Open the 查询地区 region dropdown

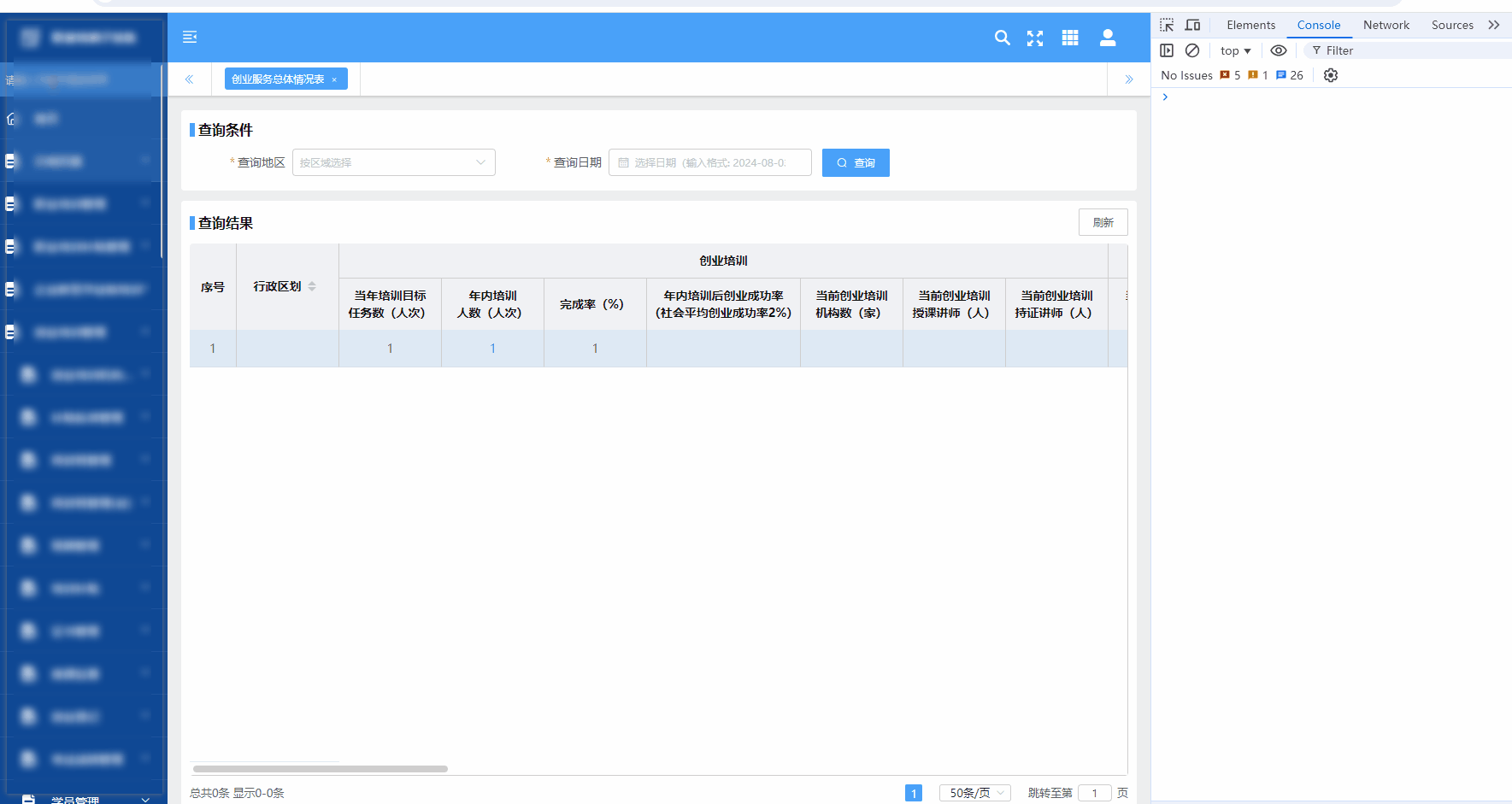pos(394,162)
